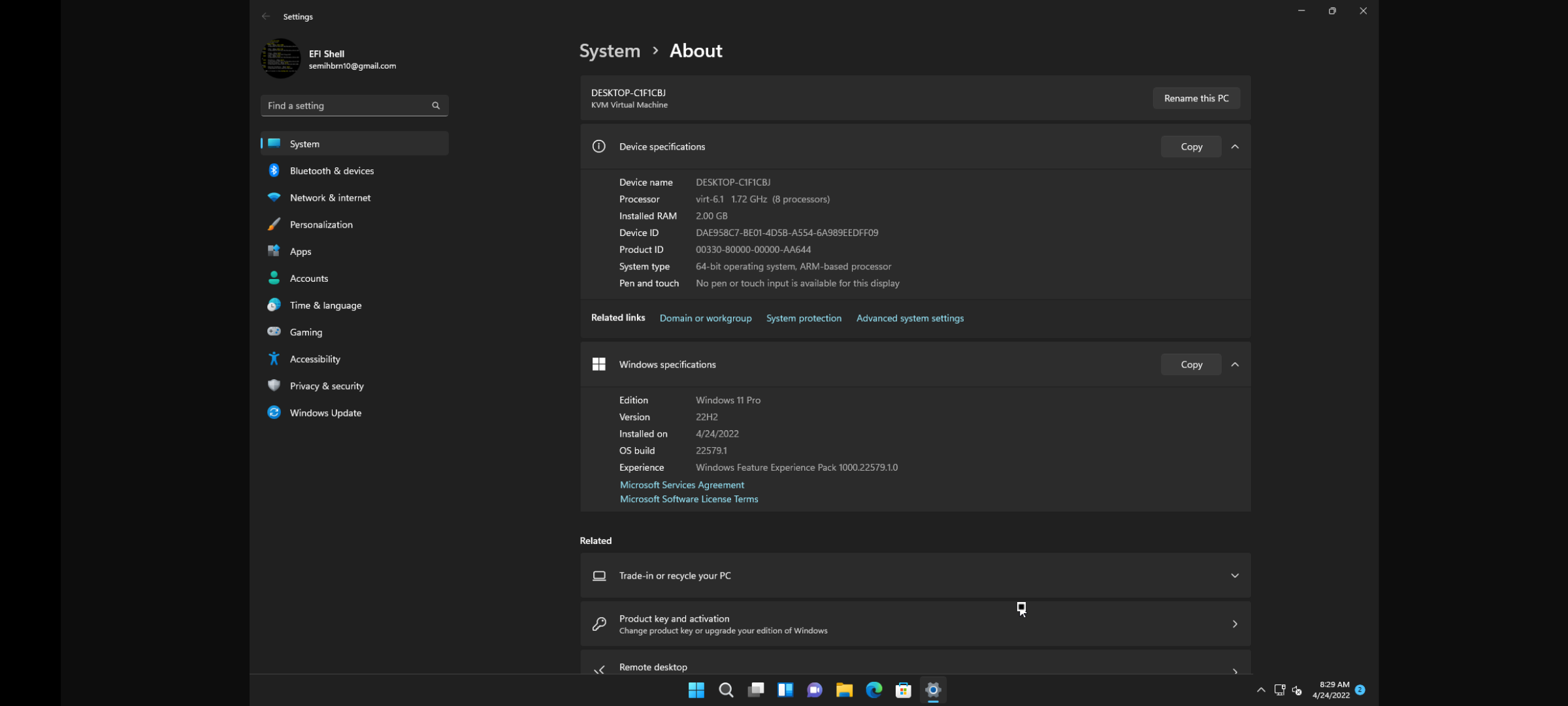Image resolution: width=1568 pixels, height=706 pixels.
Task: Open Personalization with the paintbrush icon
Action: pyautogui.click(x=274, y=224)
